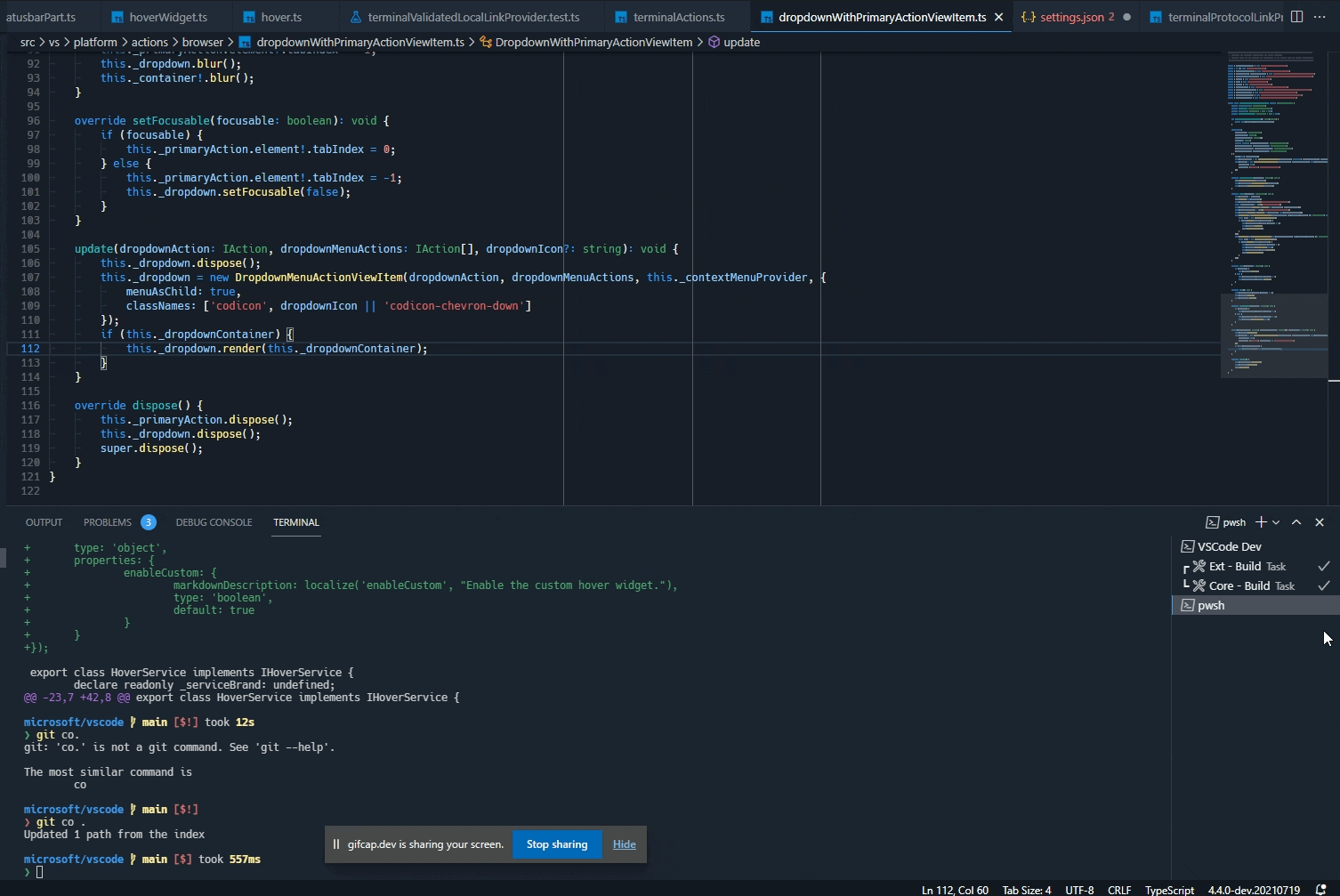Click the Stop sharing button
The height and width of the screenshot is (896, 1340).
click(x=557, y=844)
